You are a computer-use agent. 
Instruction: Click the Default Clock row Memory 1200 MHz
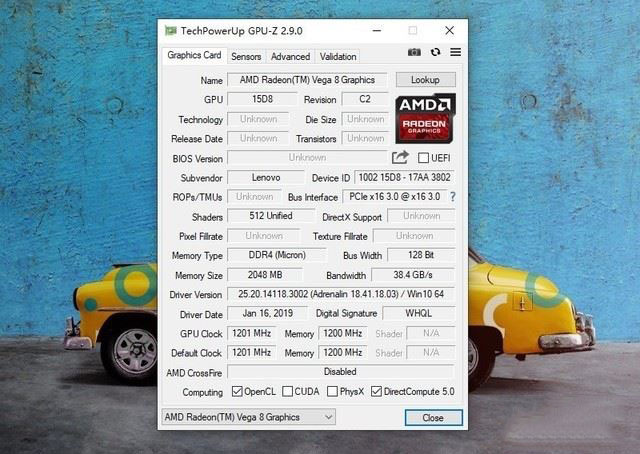[x=343, y=352]
